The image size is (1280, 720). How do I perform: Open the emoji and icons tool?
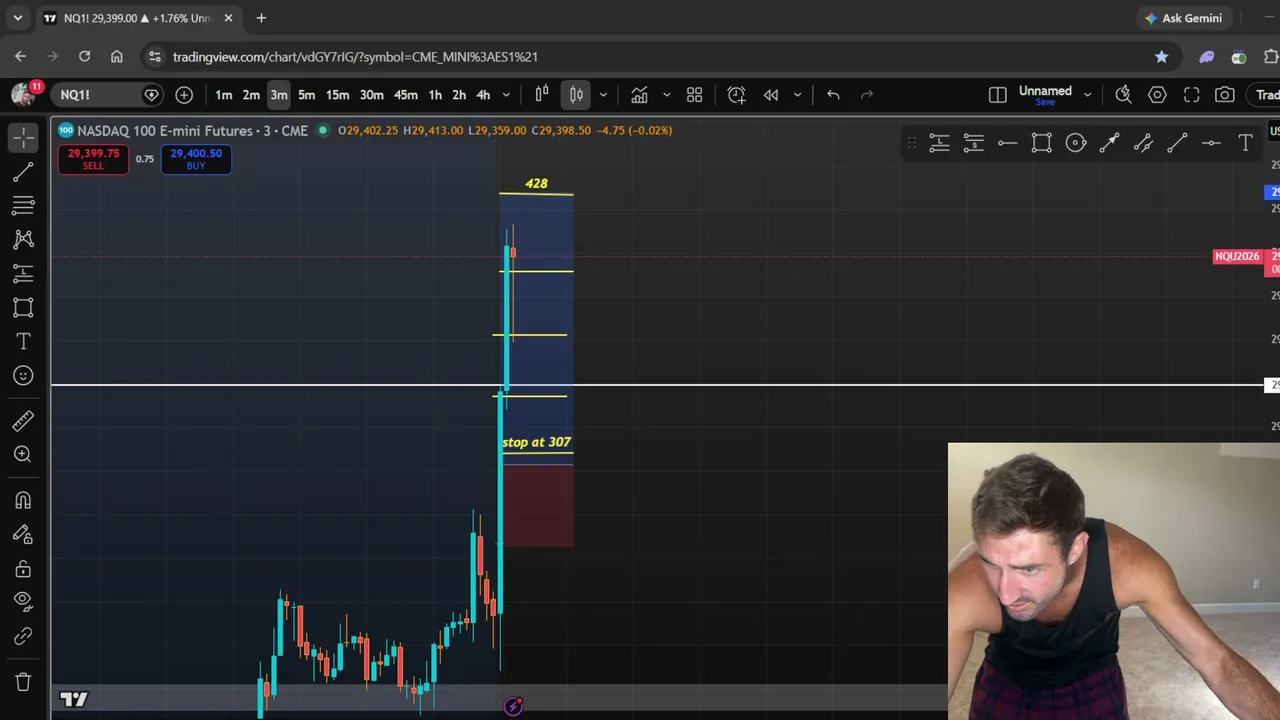[x=23, y=375]
